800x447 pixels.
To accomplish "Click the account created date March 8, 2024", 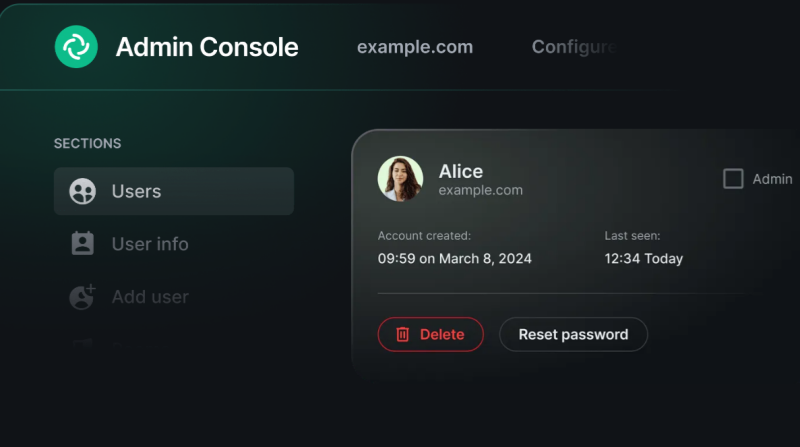I will [x=455, y=259].
